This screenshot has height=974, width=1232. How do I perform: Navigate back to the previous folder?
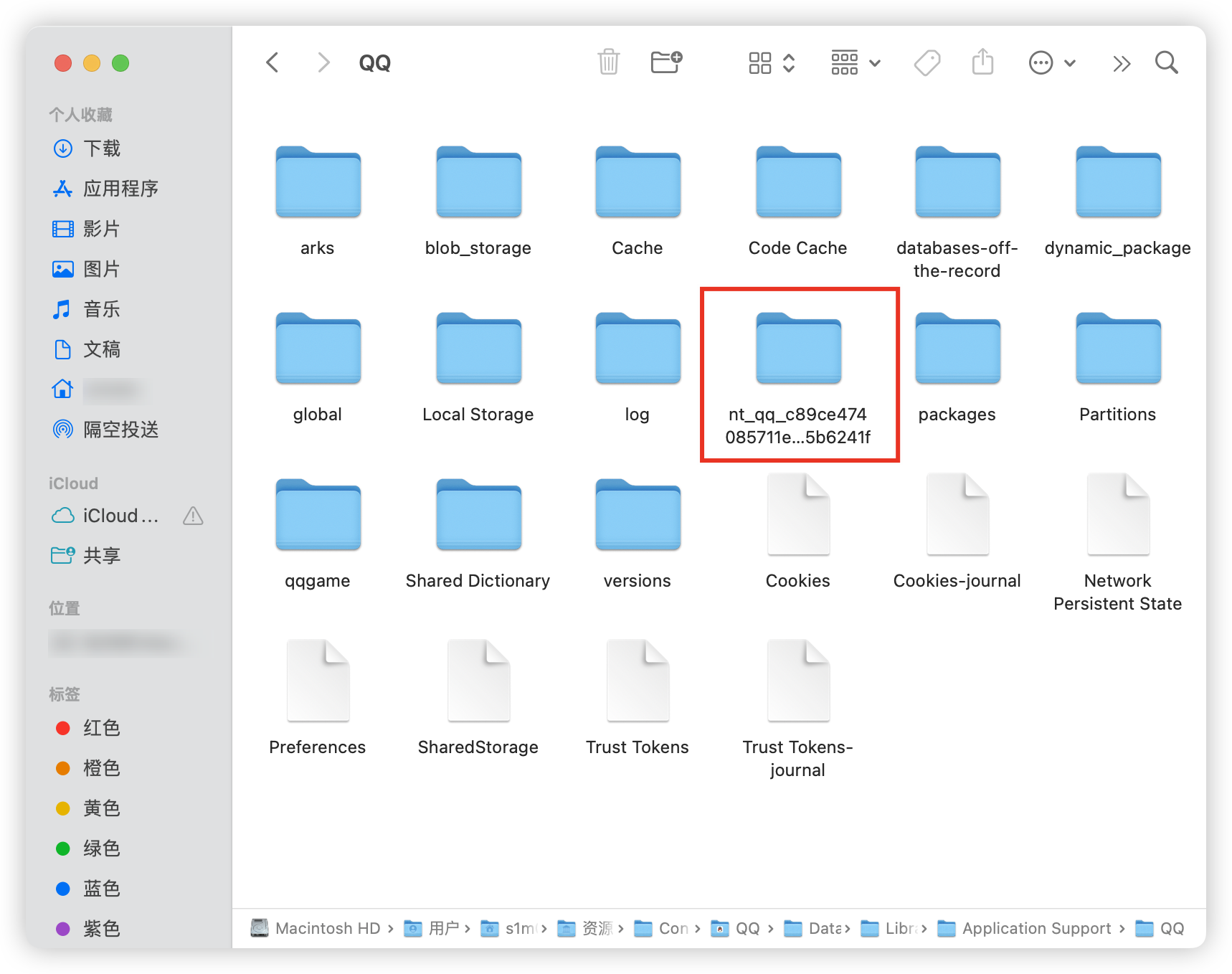(272, 62)
